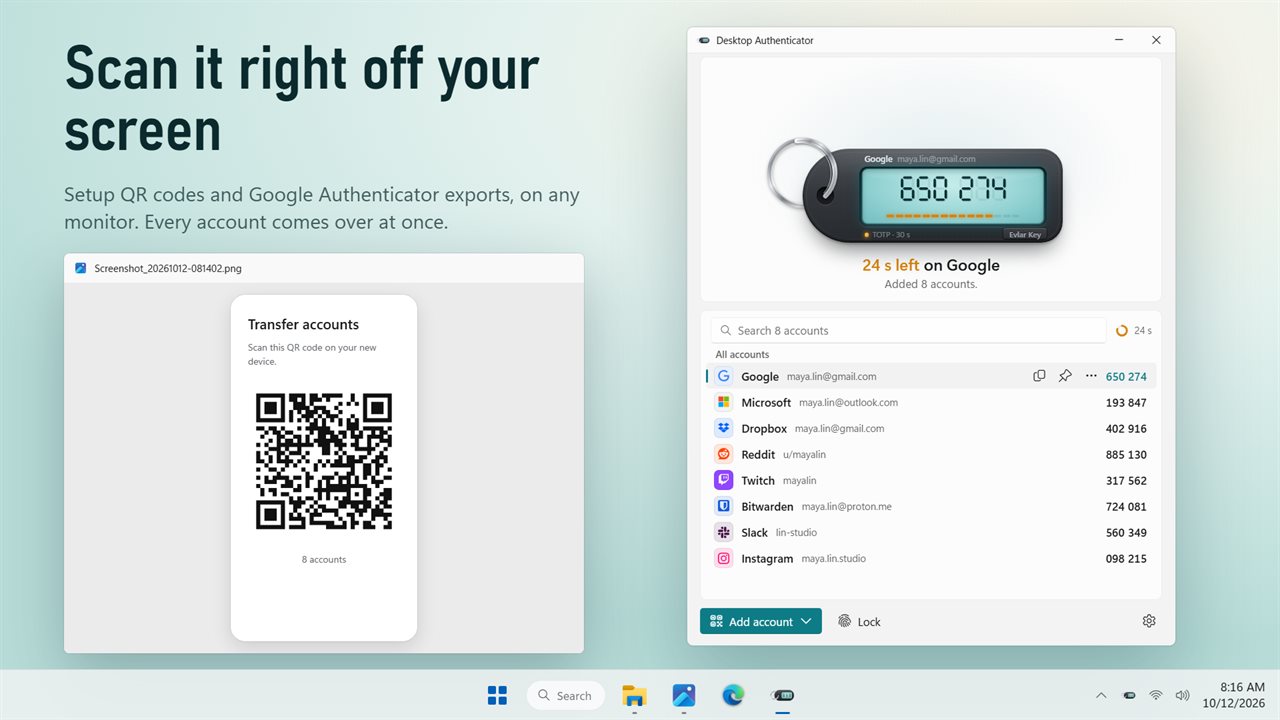1280x720 pixels.
Task: Click the QR code in the screenshot window
Action: 324,461
